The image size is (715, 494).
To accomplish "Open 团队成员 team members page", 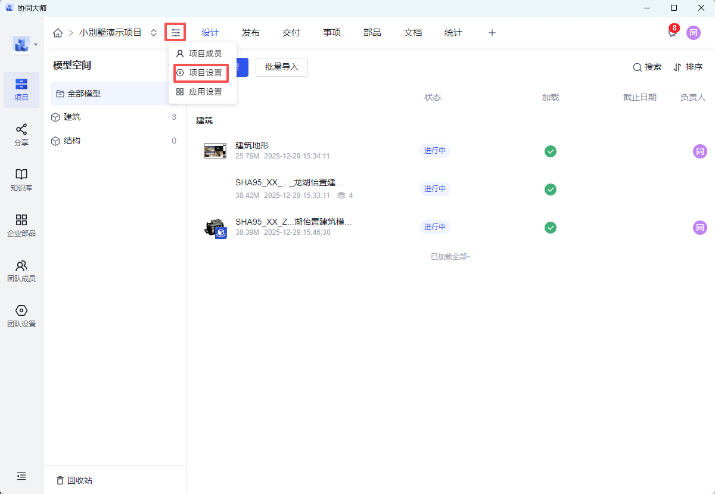I will [x=21, y=270].
